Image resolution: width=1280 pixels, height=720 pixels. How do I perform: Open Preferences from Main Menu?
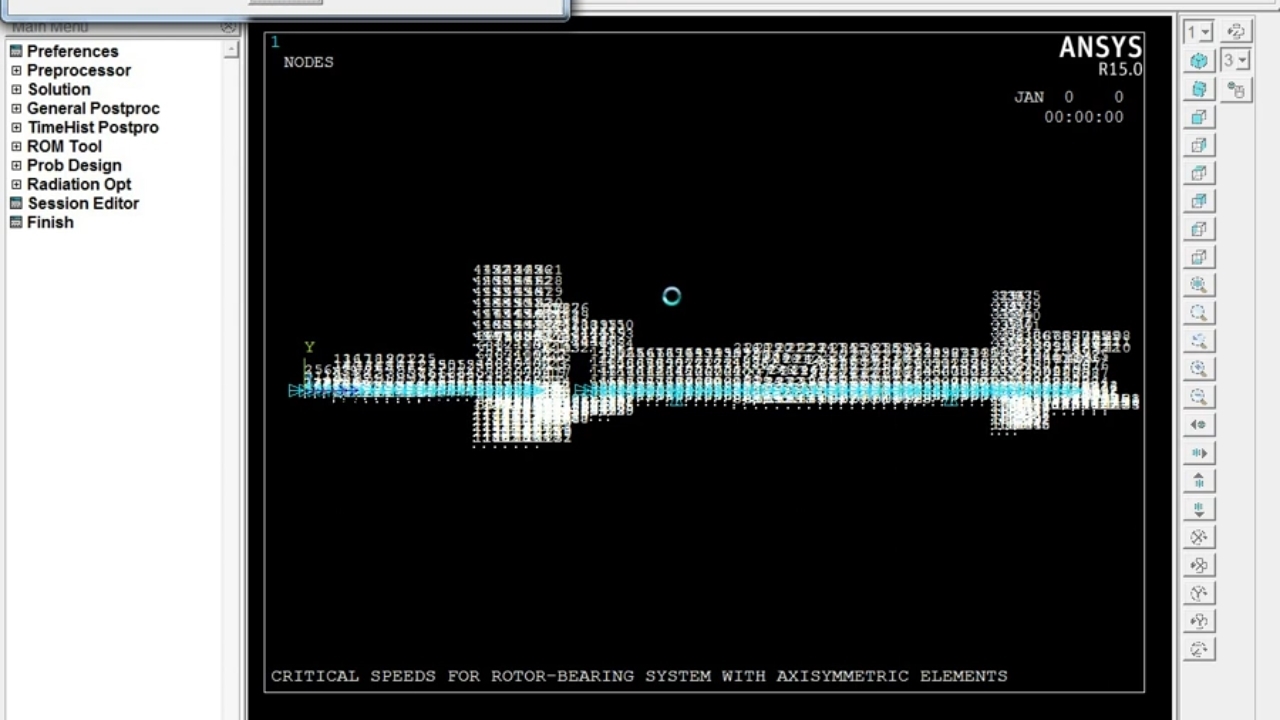[72, 51]
